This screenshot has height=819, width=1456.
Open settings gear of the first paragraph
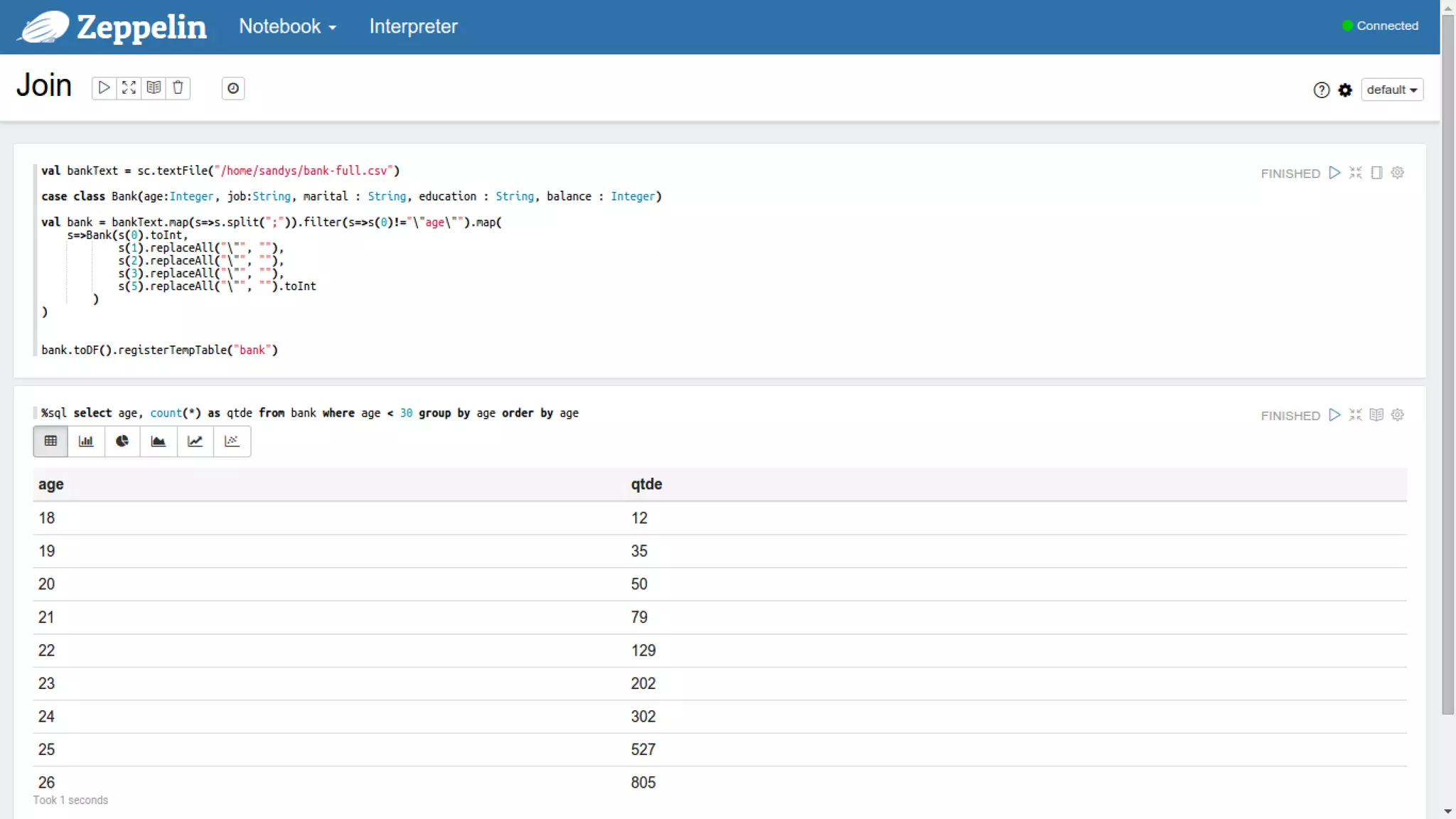[x=1397, y=173]
